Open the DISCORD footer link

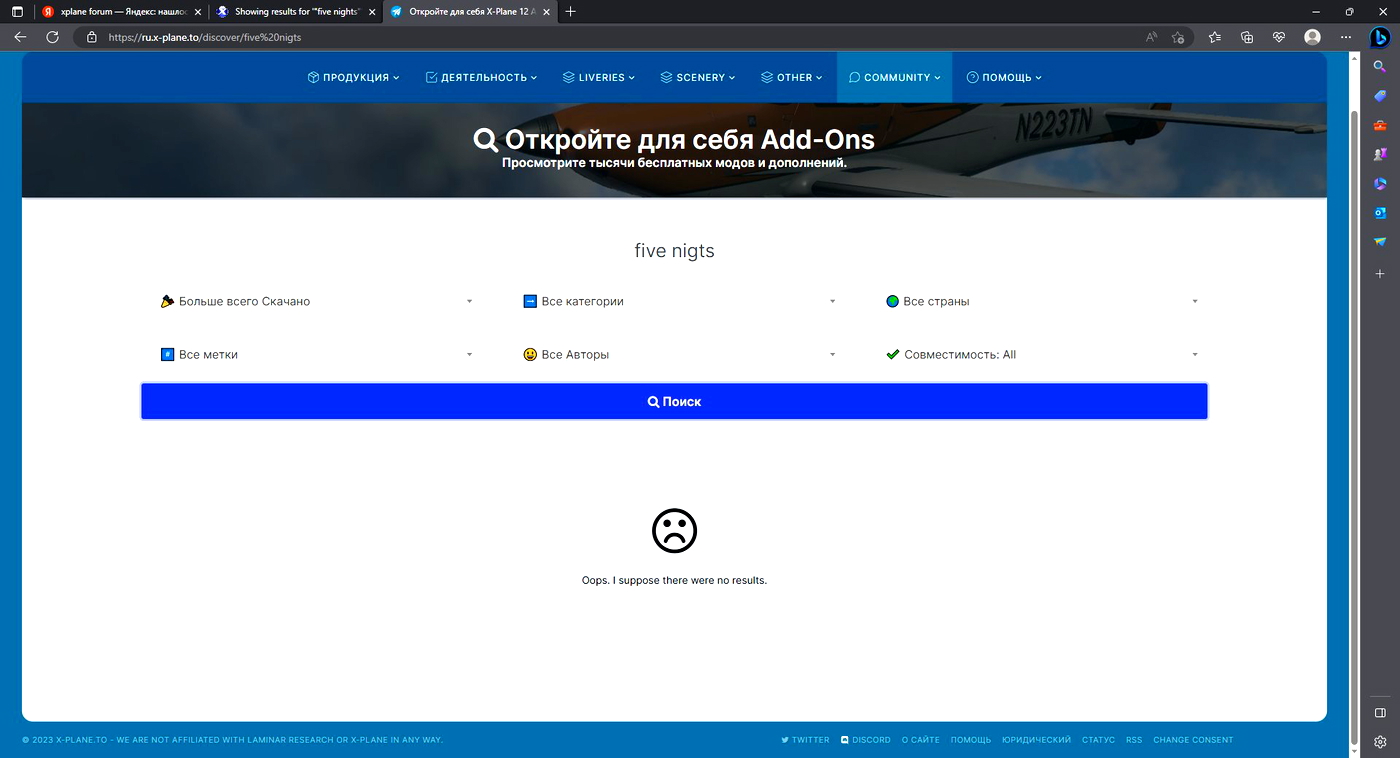pos(866,740)
